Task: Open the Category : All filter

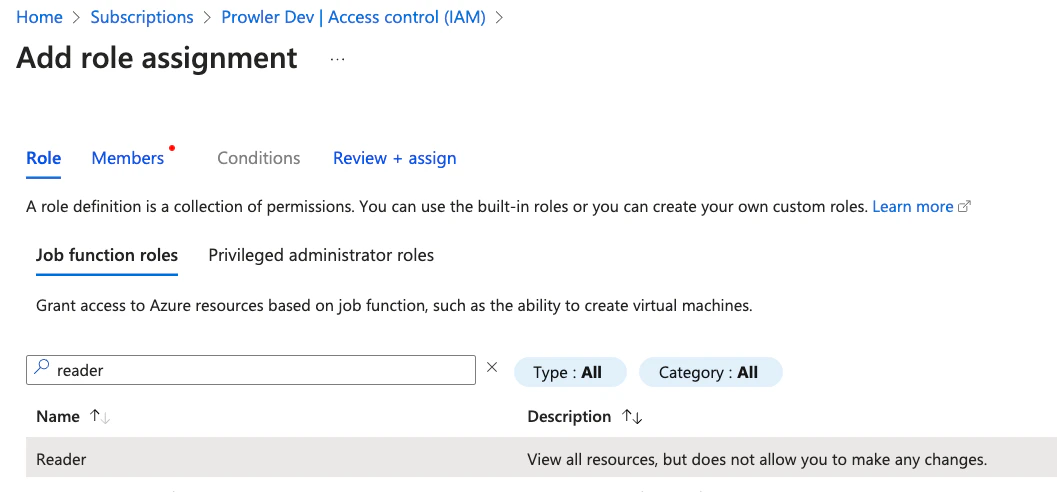Action: [x=711, y=372]
